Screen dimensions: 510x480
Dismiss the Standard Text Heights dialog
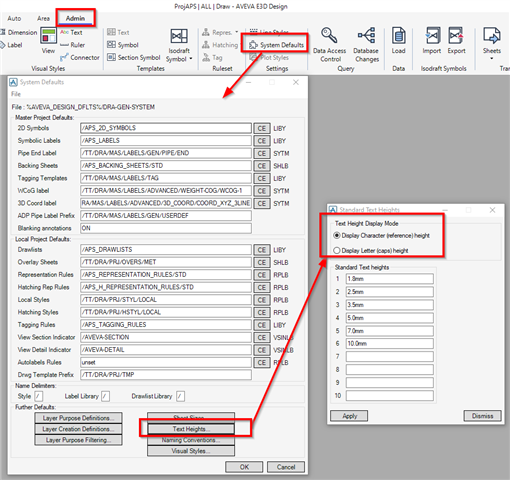(x=482, y=416)
